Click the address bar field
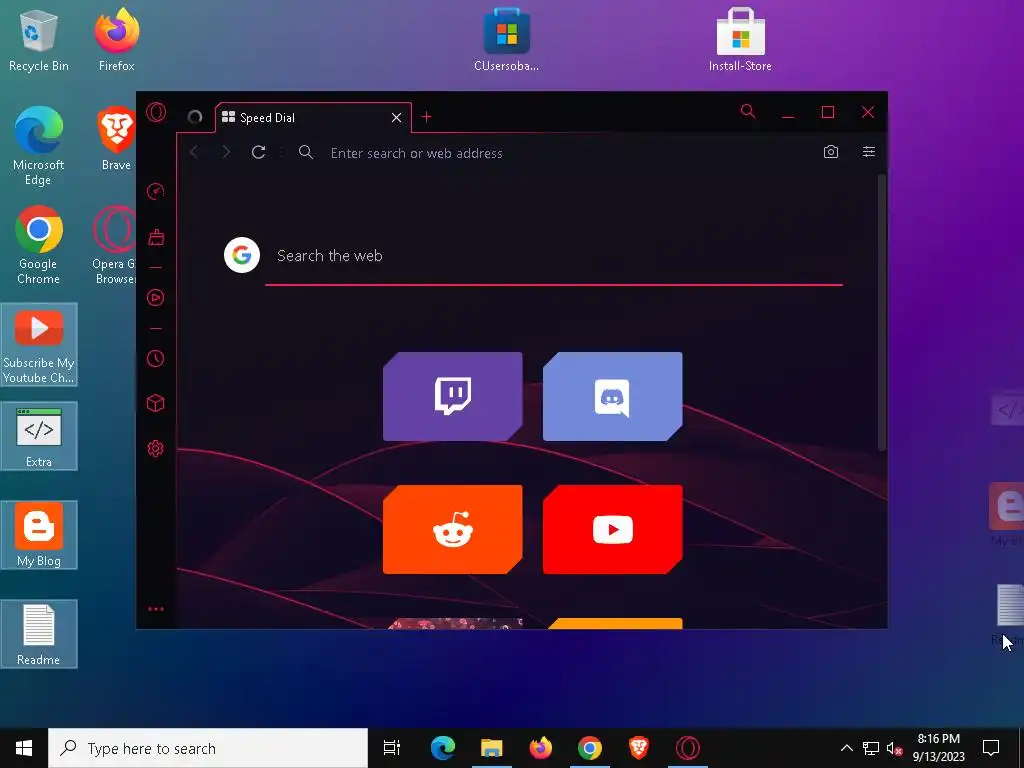The image size is (1024, 768). pos(555,153)
